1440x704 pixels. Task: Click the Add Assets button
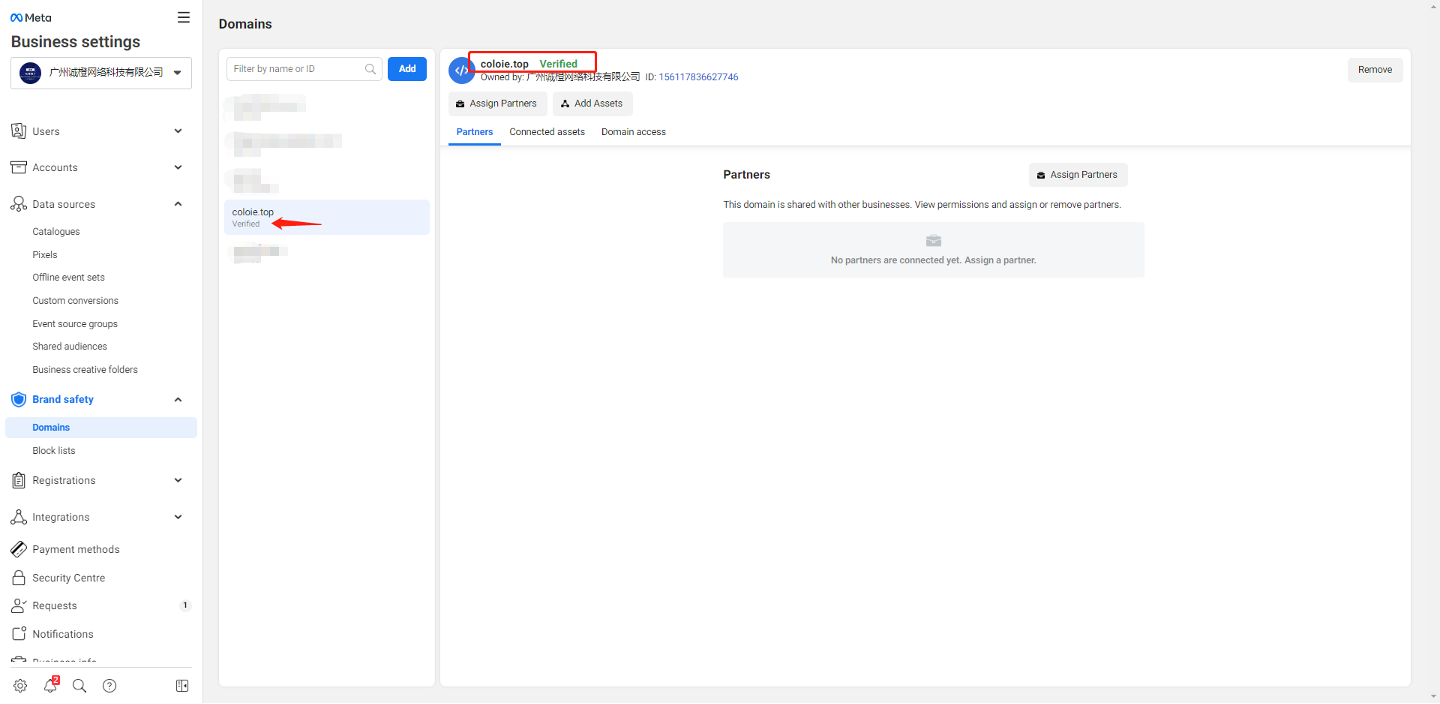click(x=593, y=104)
